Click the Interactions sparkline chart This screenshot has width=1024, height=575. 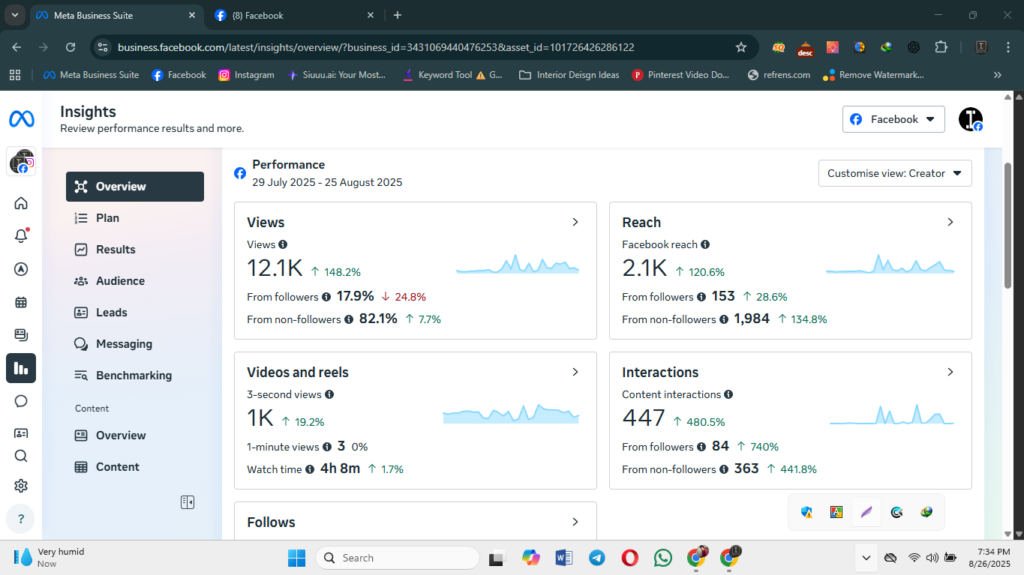892,414
